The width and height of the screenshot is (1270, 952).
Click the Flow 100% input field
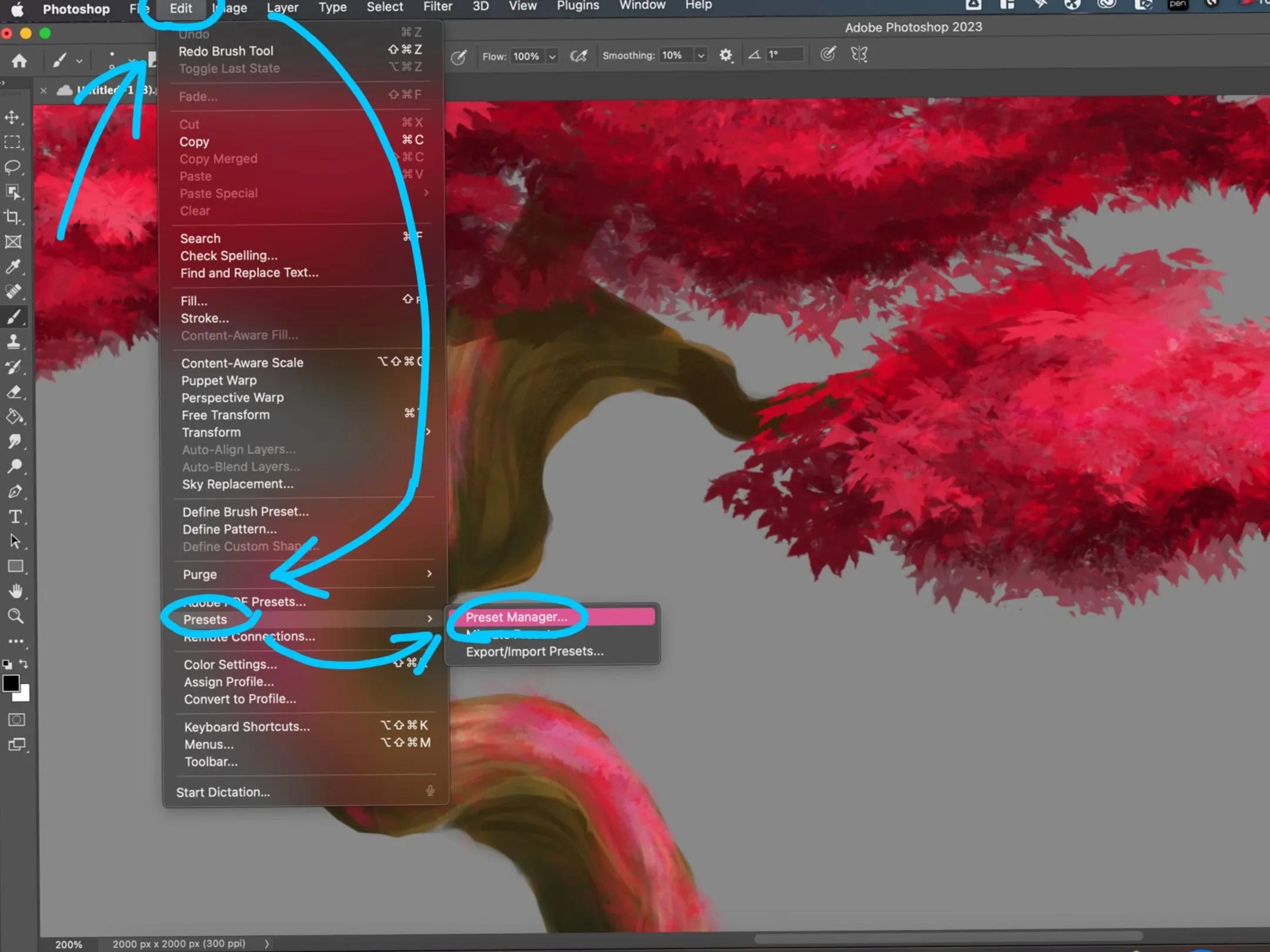(x=526, y=56)
